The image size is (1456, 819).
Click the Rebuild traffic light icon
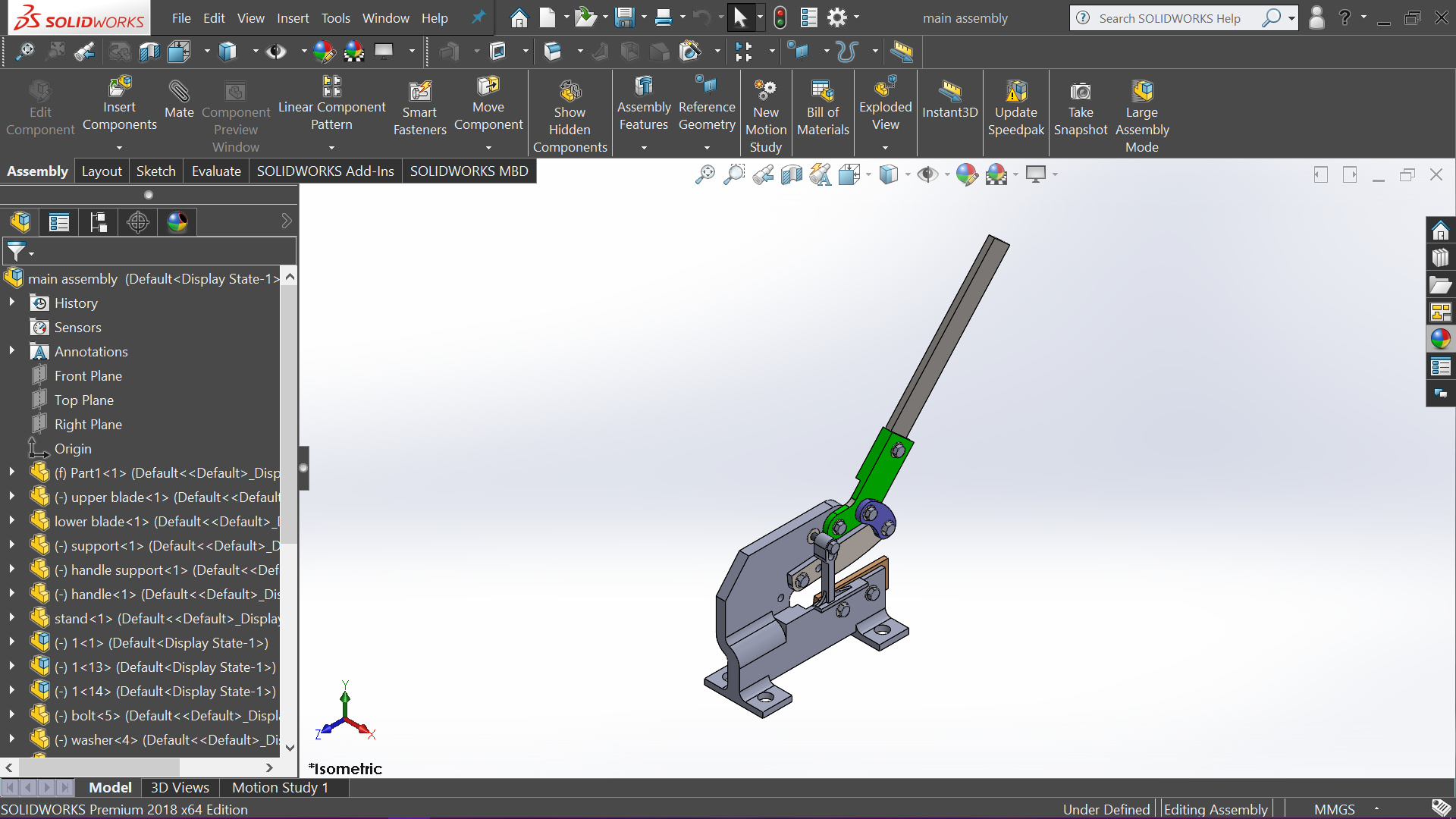point(780,17)
